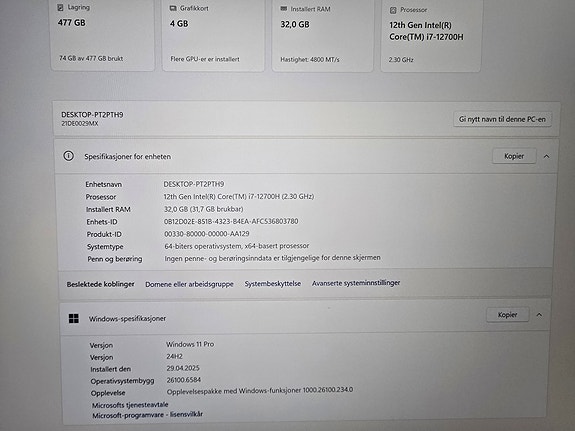Click the Prosessor chip icon
The image size is (575, 431).
pos(393,10)
